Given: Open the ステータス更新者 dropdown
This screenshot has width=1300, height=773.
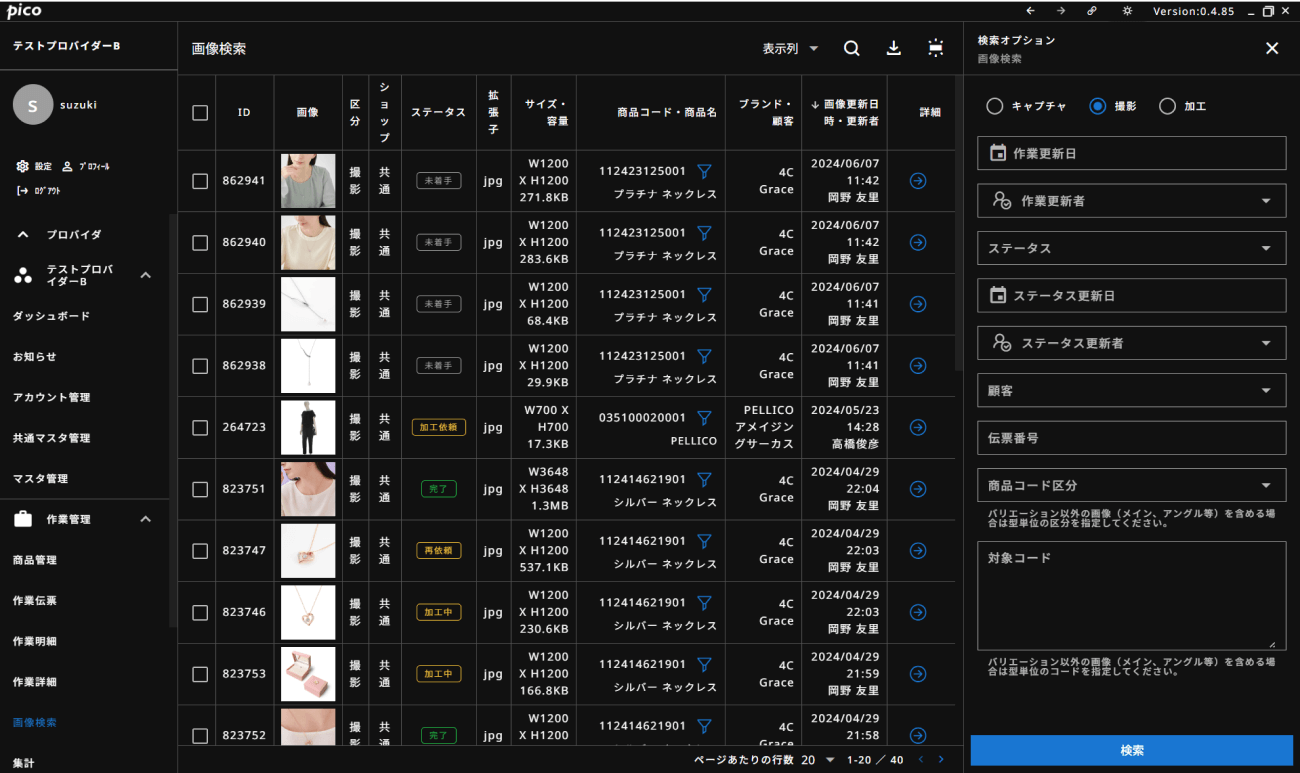Looking at the screenshot, I should (x=1131, y=343).
